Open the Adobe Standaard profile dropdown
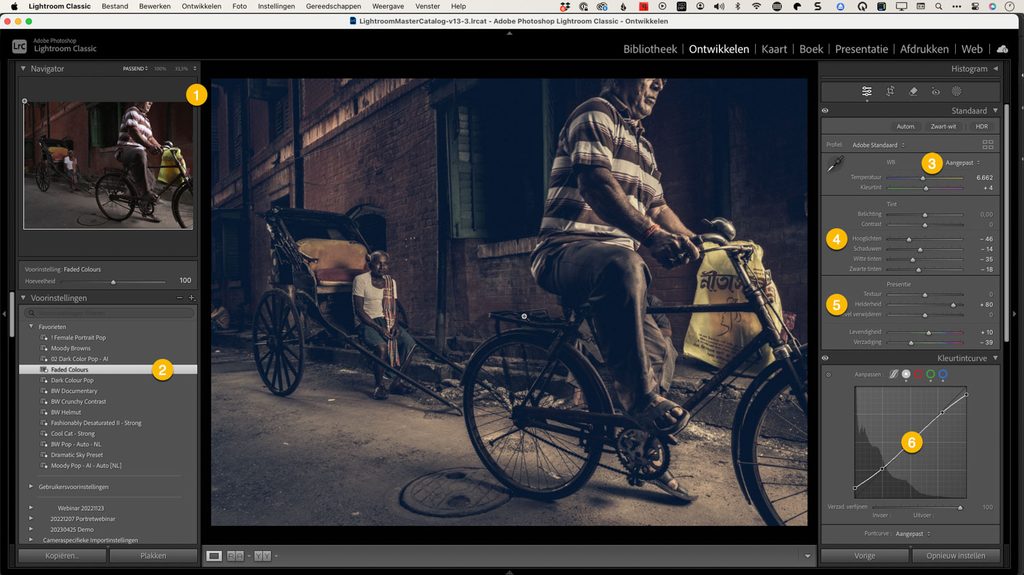The image size is (1024, 575). coord(878,145)
